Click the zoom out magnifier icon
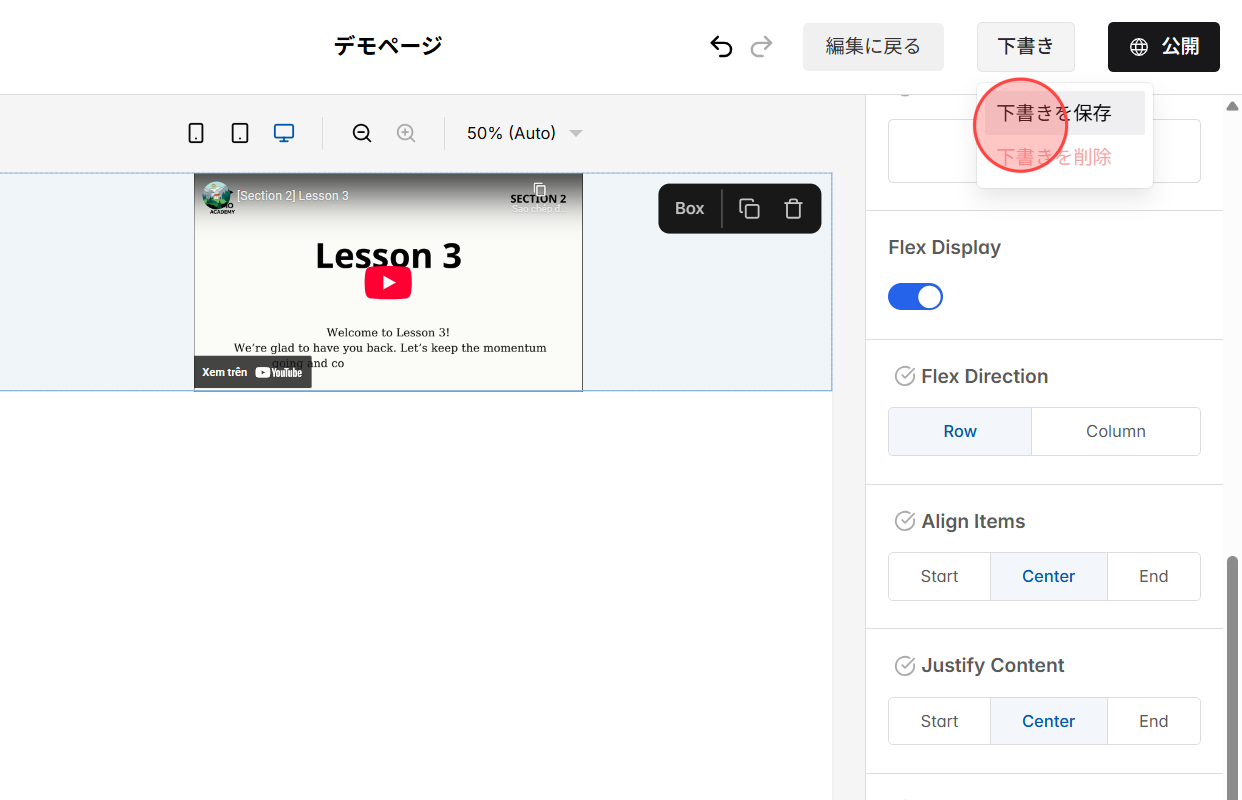This screenshot has height=800, width=1242. pyautogui.click(x=361, y=132)
